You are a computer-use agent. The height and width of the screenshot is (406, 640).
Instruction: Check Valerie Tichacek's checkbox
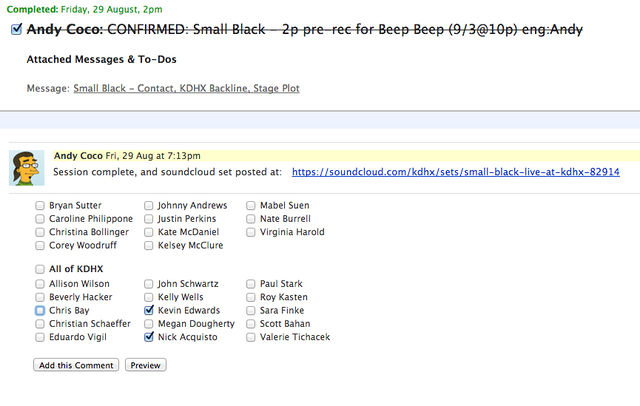251,338
